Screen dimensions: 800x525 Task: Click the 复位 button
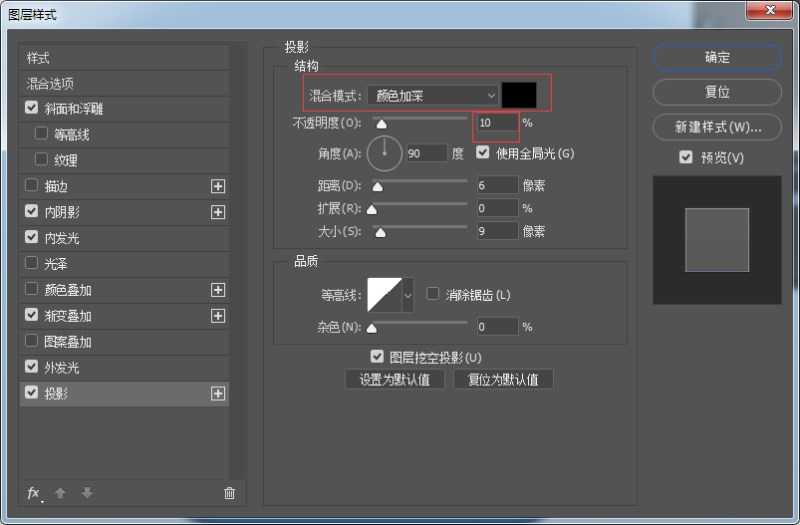click(x=717, y=92)
